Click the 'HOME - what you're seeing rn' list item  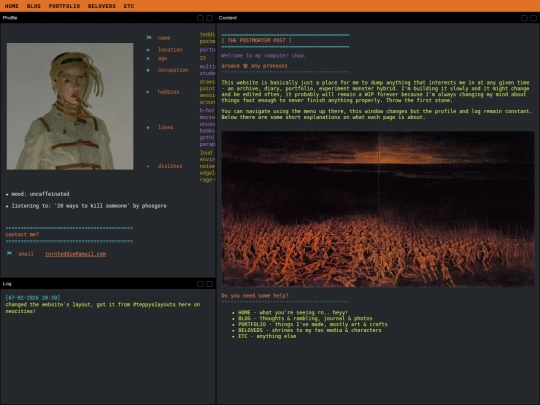[x=293, y=313]
